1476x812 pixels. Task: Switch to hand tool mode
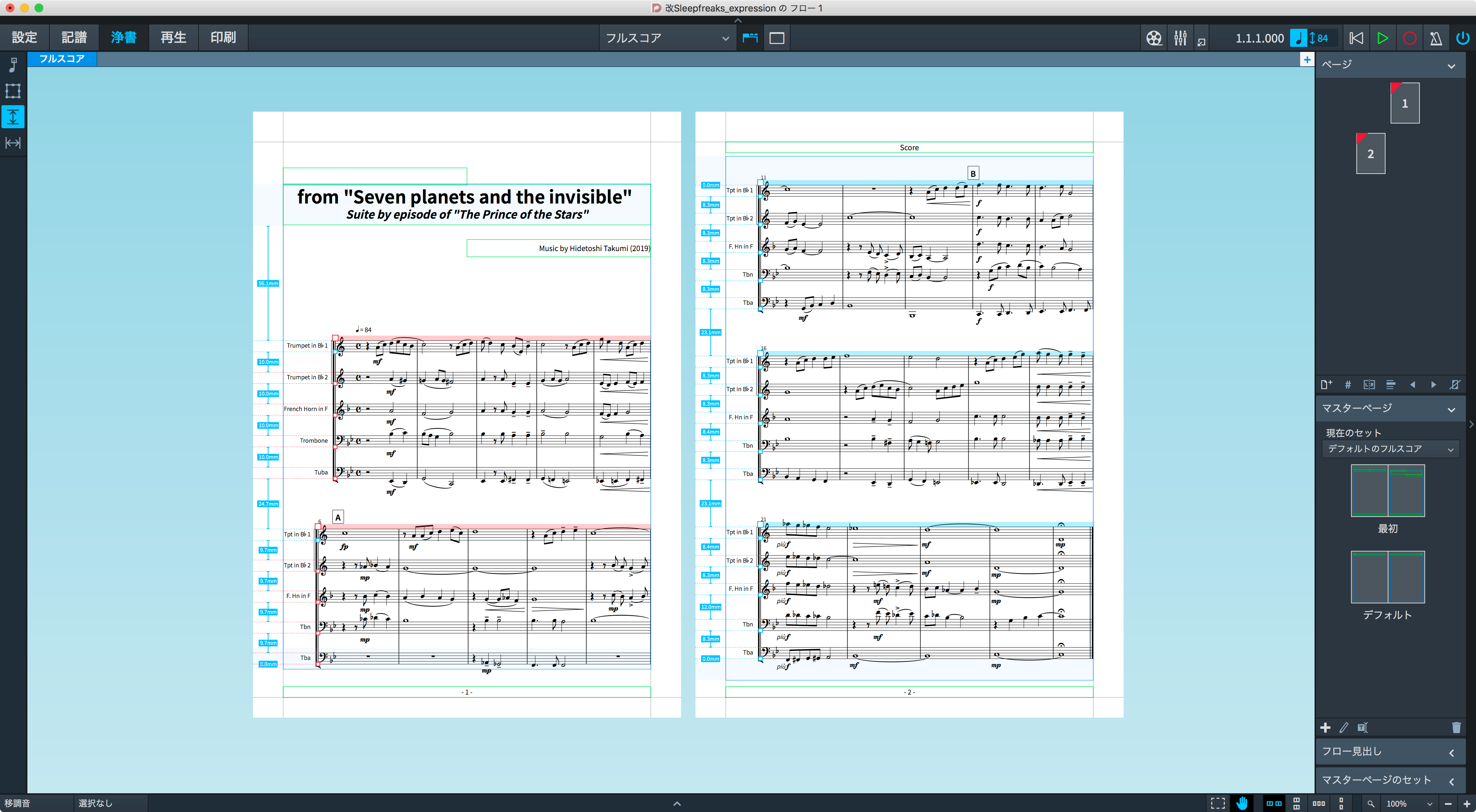point(1242,803)
